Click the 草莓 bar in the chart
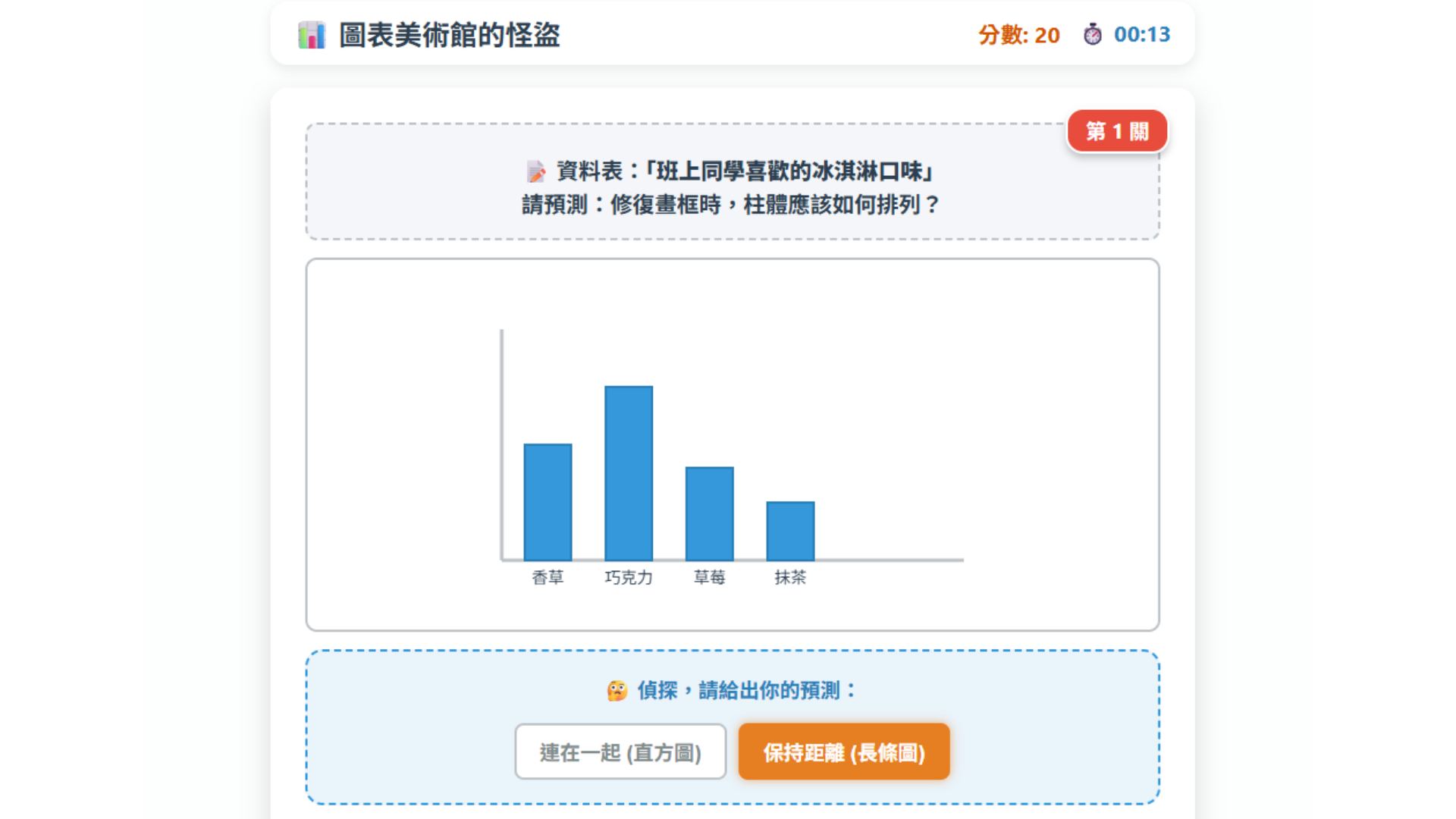 coord(710,513)
